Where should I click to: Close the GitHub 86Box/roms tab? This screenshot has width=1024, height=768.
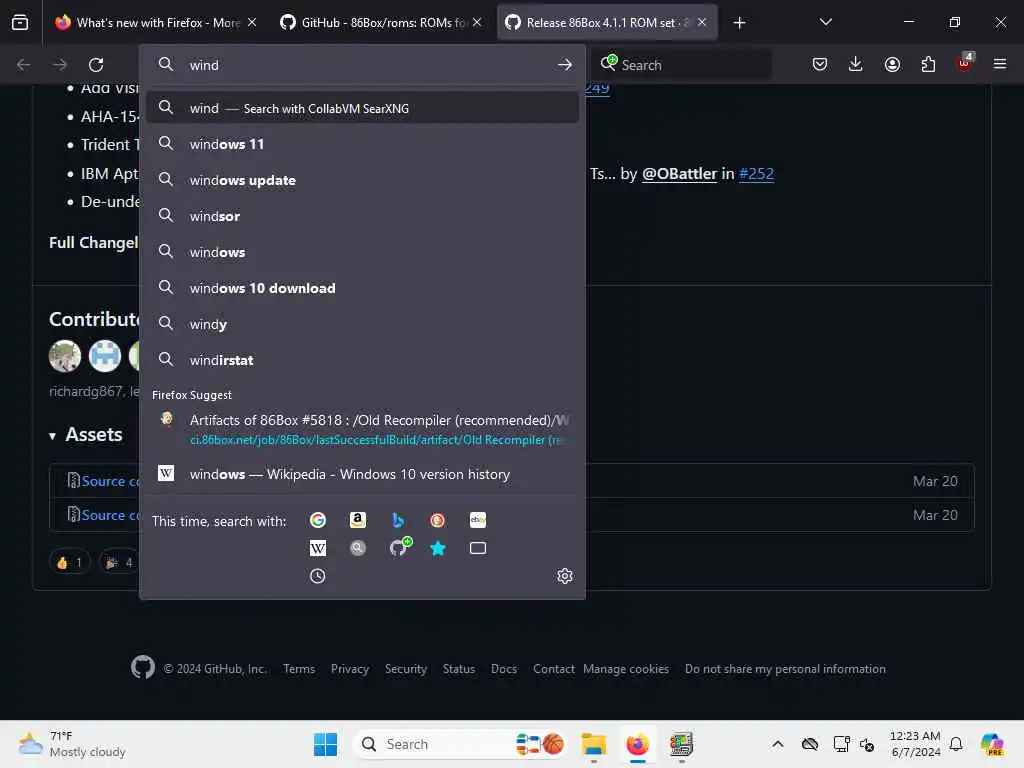pos(477,22)
